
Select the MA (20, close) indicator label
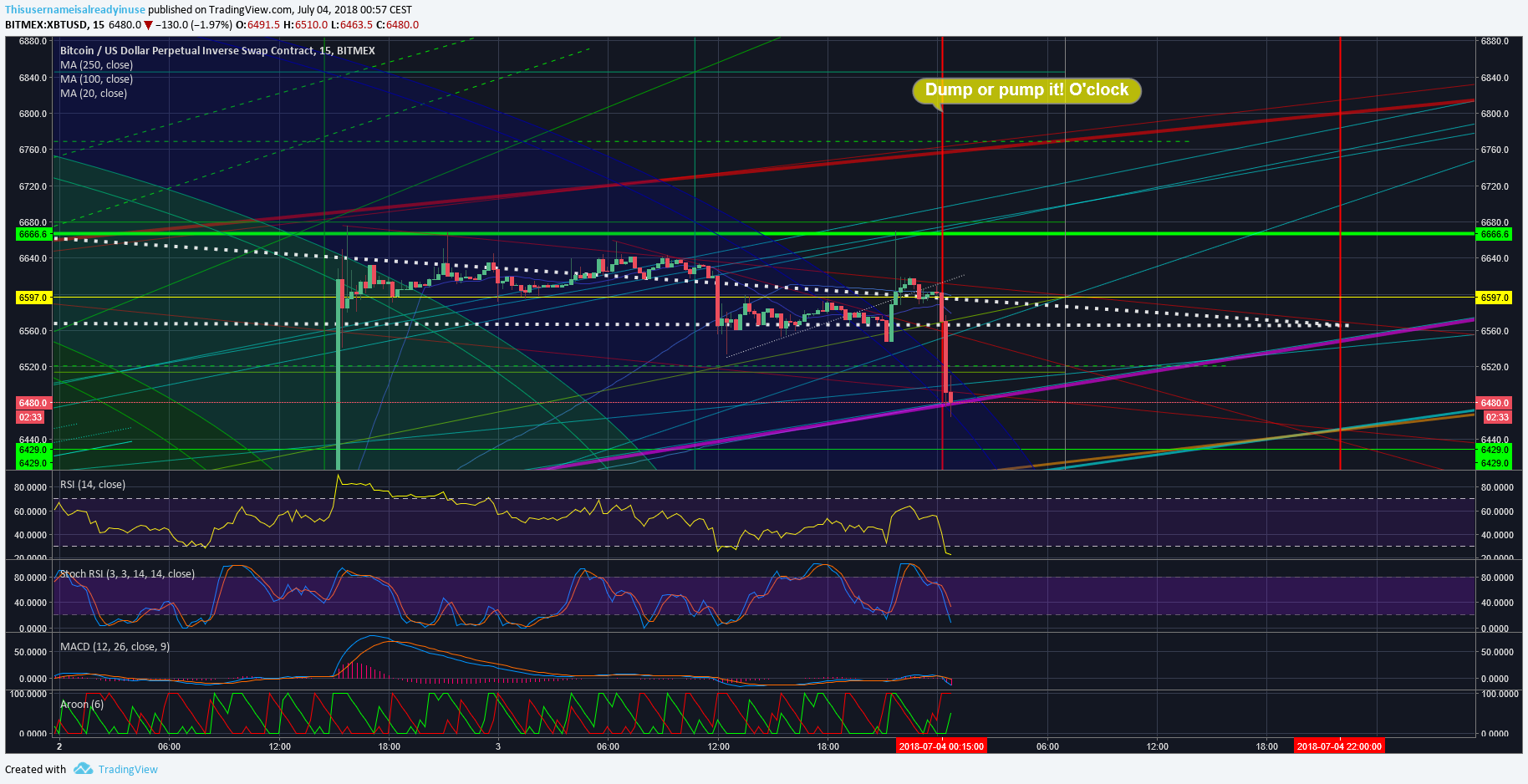[x=94, y=94]
